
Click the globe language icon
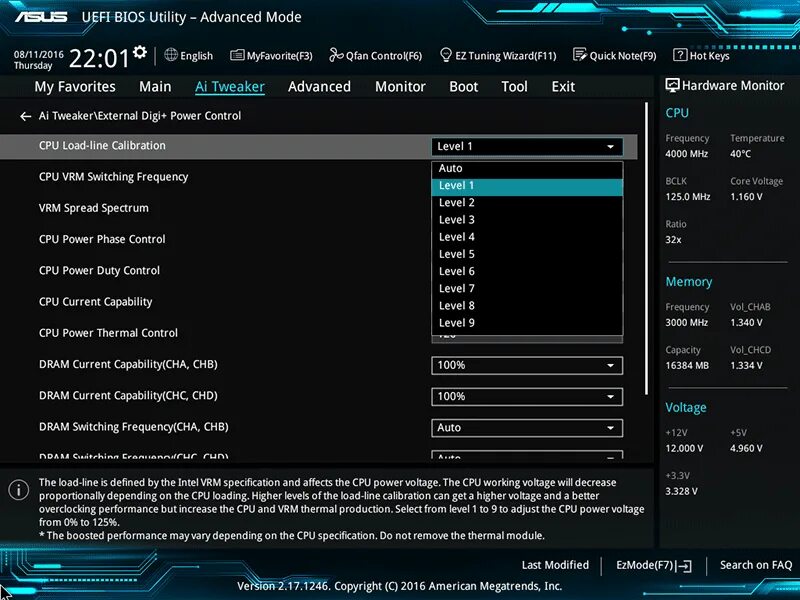(x=171, y=55)
